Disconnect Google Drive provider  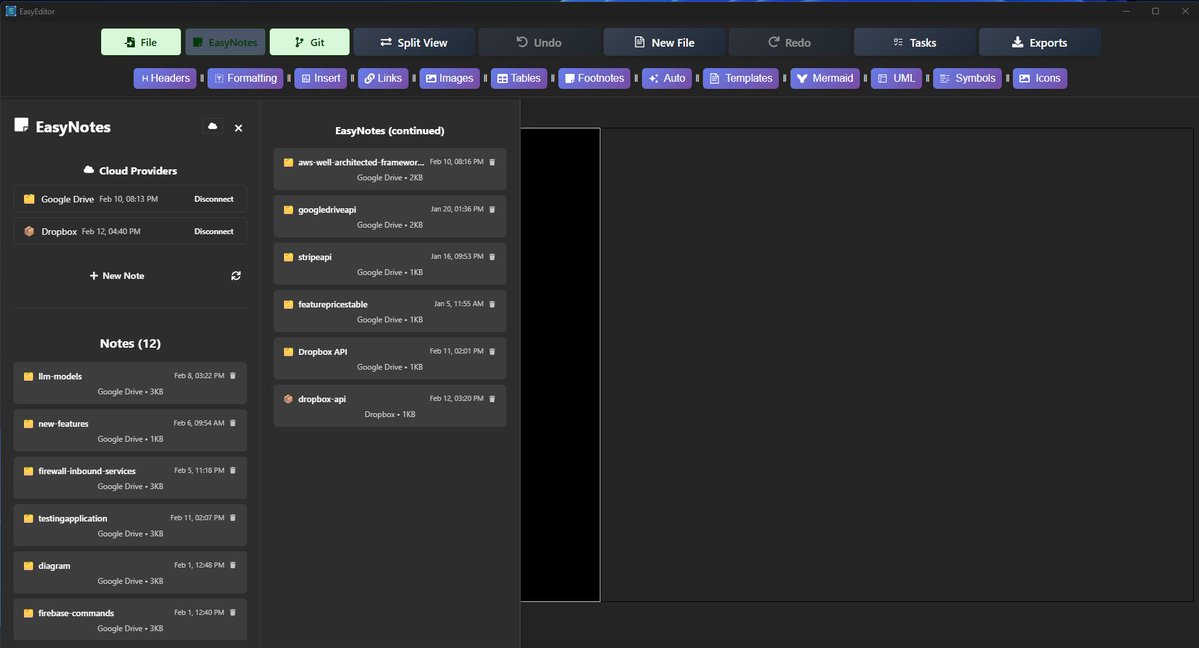(213, 199)
